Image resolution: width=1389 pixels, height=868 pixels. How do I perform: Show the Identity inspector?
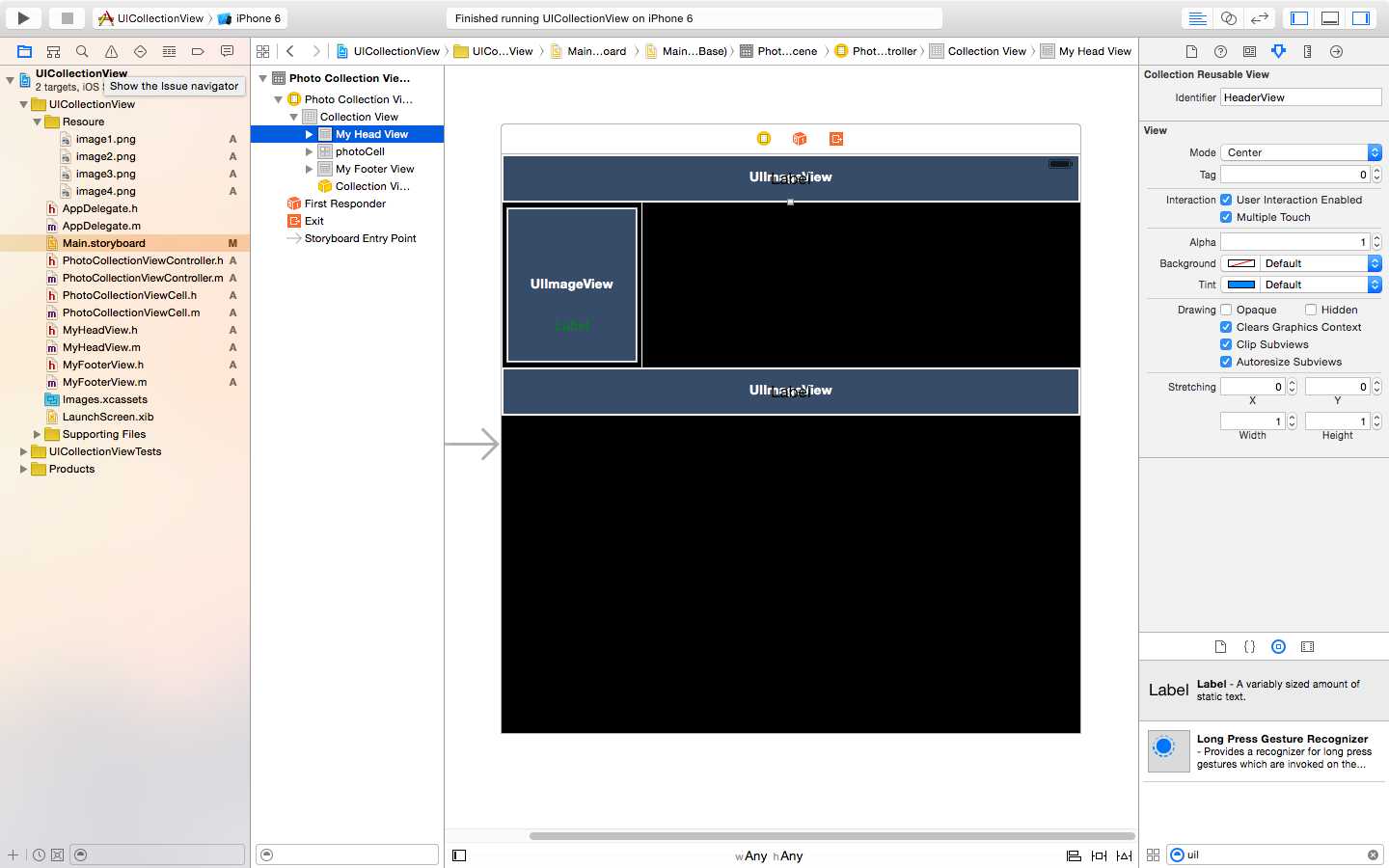point(1249,51)
